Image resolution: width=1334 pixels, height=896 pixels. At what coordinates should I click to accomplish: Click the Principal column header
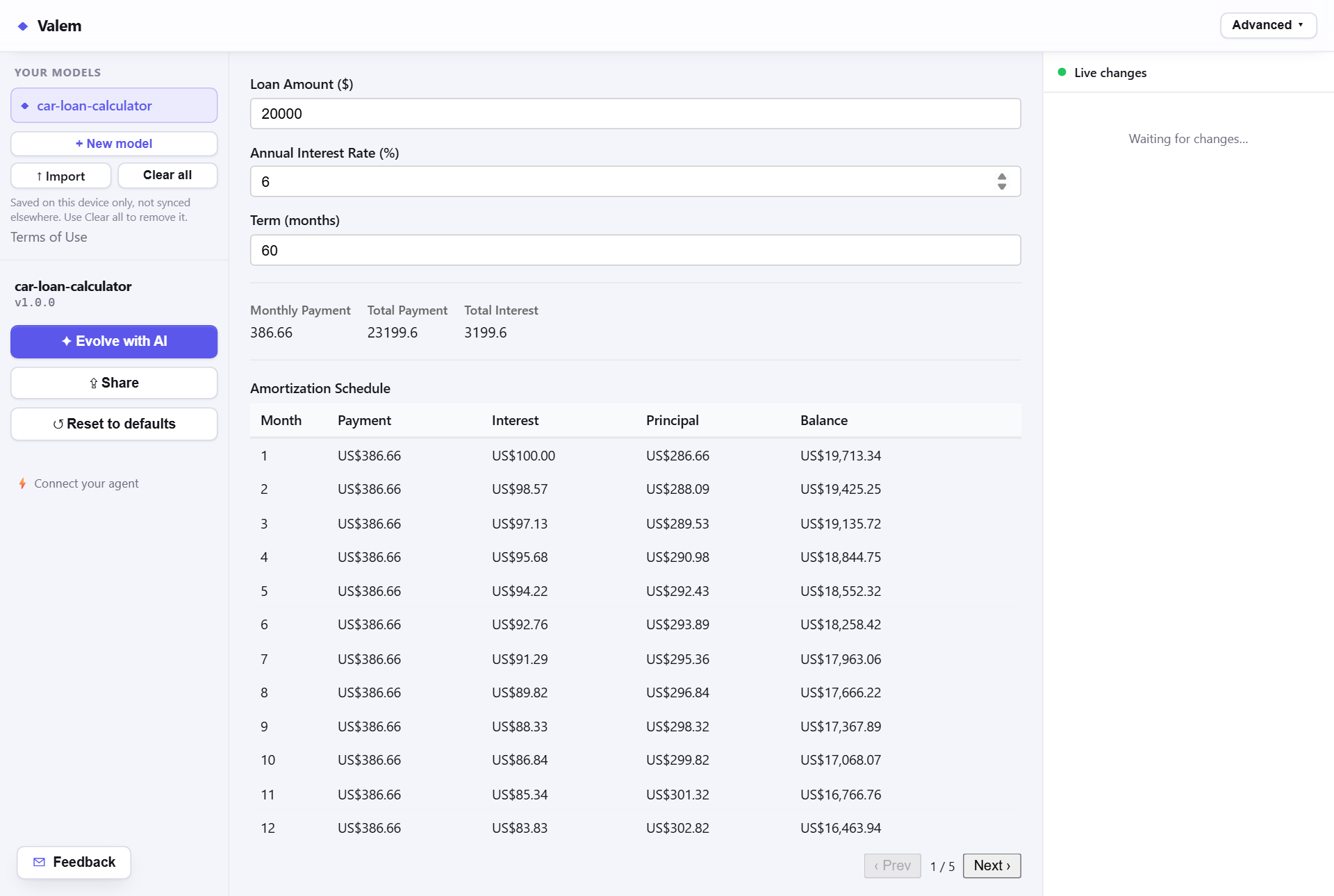pyautogui.click(x=672, y=420)
